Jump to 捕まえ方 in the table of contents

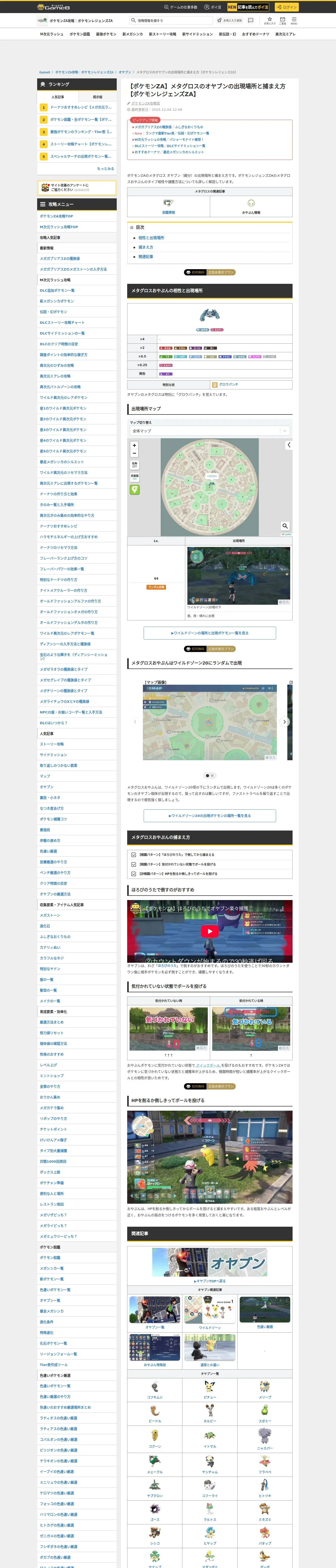(146, 247)
